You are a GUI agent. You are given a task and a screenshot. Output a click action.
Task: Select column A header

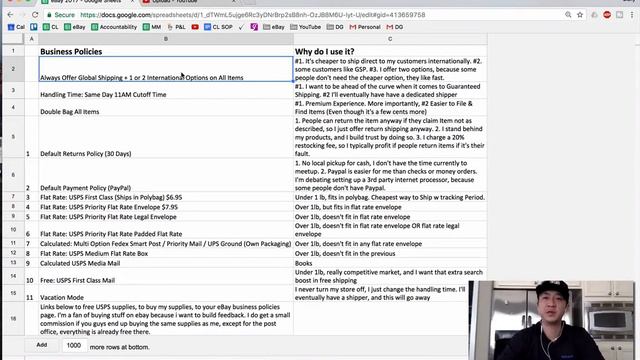click(x=31, y=39)
